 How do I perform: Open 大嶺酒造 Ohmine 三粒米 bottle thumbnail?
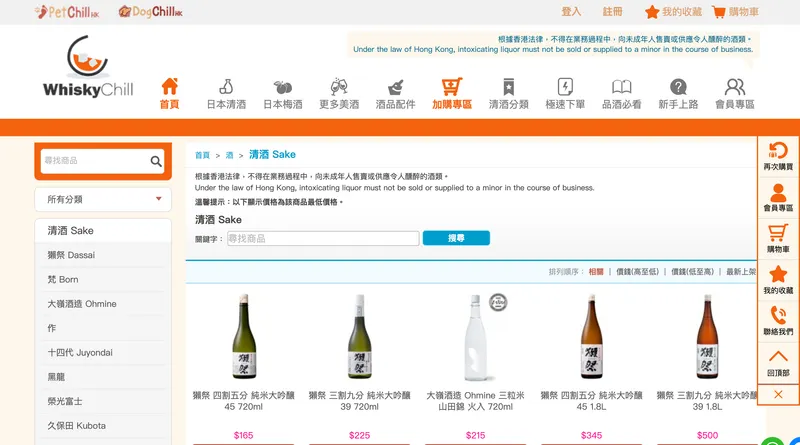(x=476, y=337)
